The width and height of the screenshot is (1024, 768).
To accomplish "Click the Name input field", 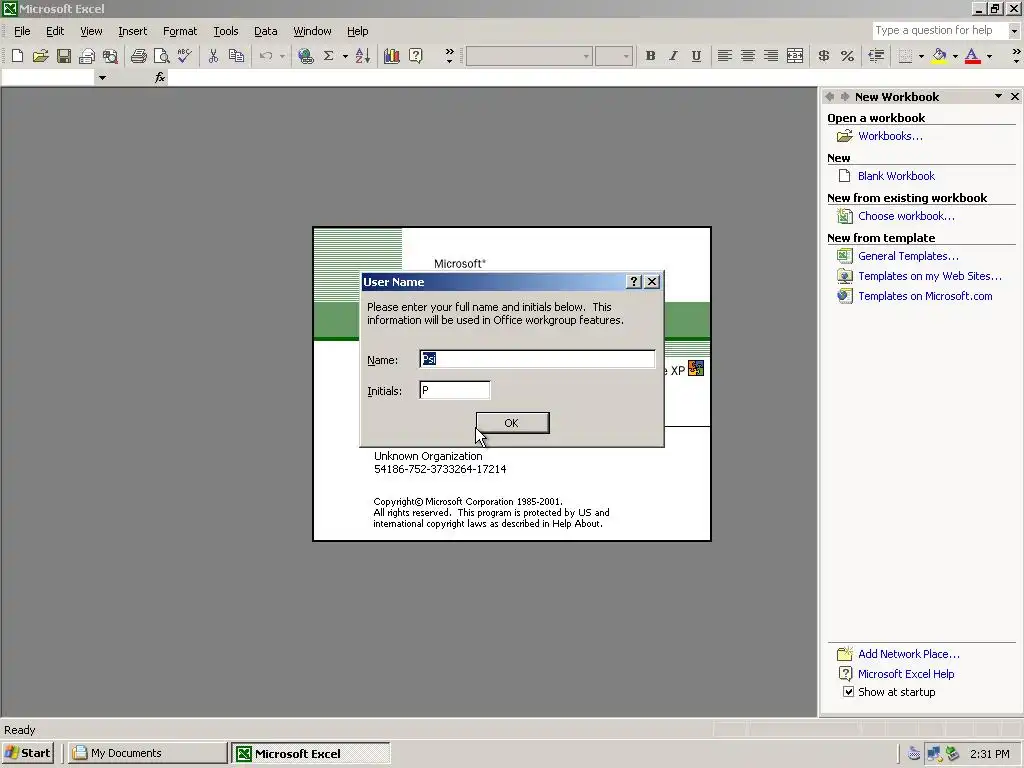I will click(x=537, y=359).
